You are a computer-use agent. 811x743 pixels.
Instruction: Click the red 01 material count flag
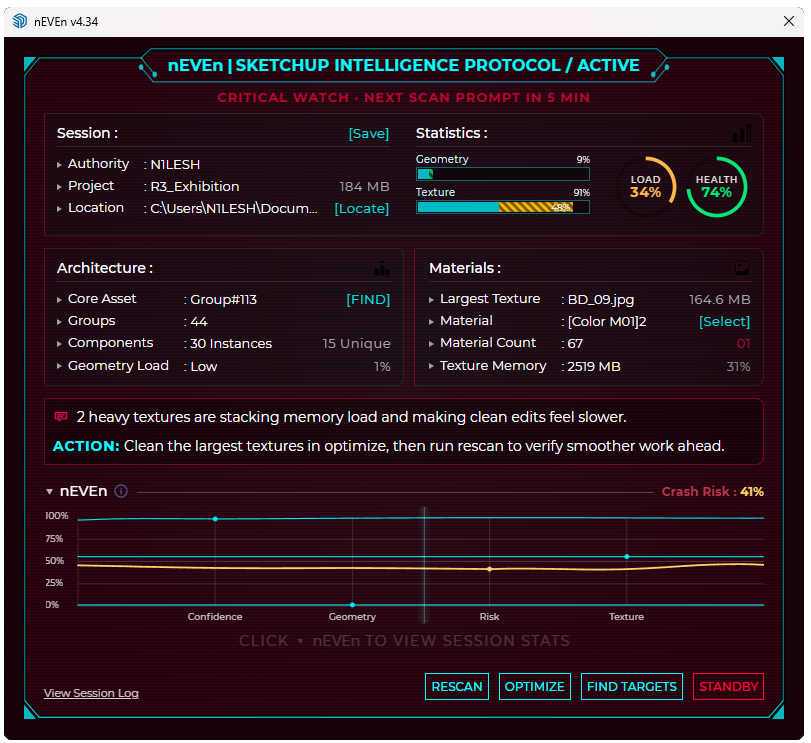coord(743,344)
